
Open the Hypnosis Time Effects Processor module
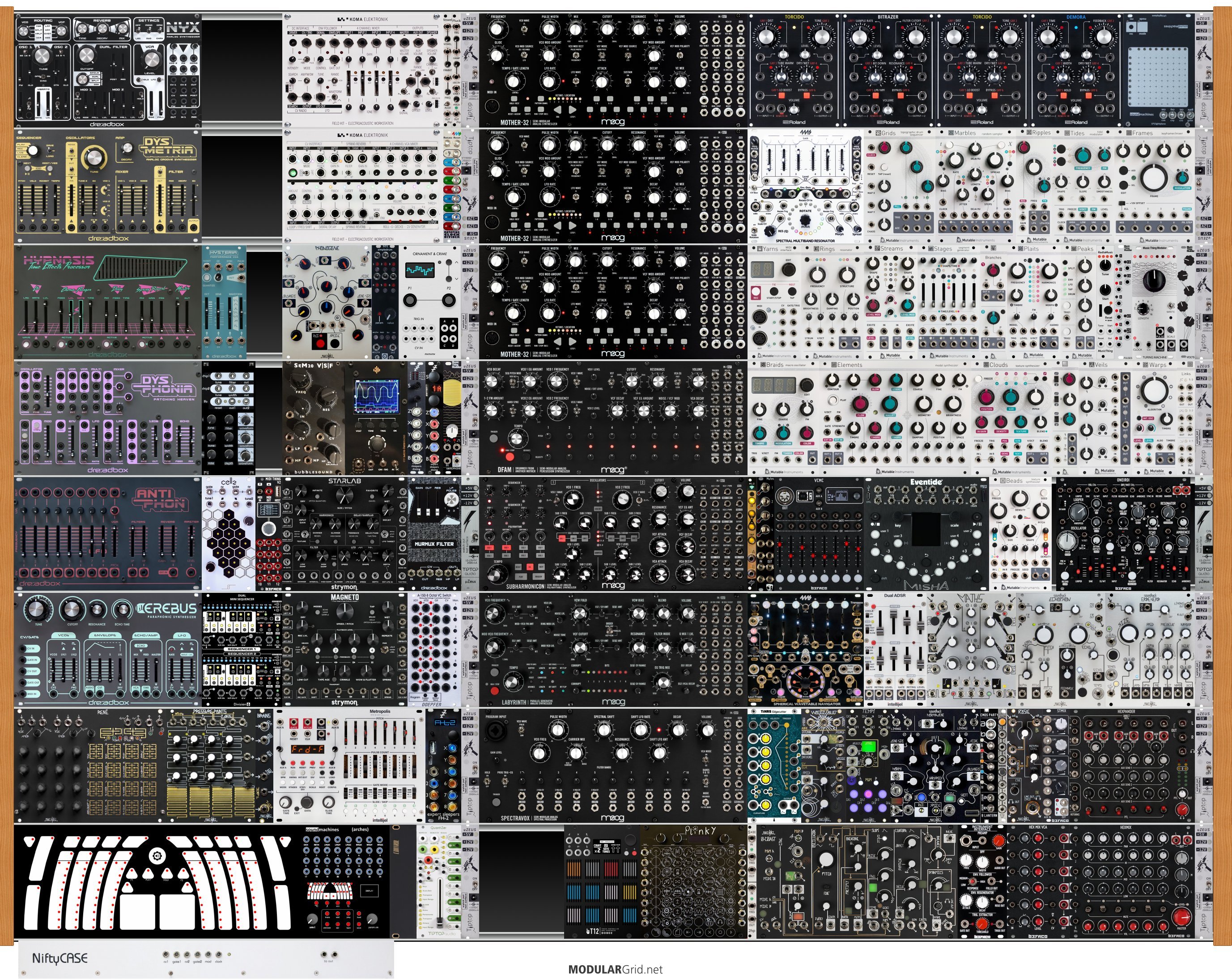tap(108, 302)
